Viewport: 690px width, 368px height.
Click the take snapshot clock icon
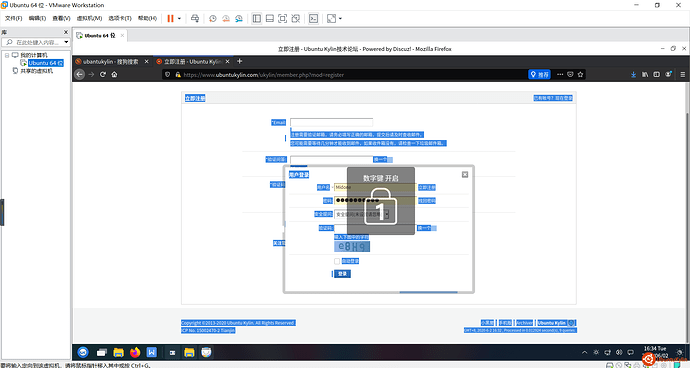pyautogui.click(x=213, y=18)
